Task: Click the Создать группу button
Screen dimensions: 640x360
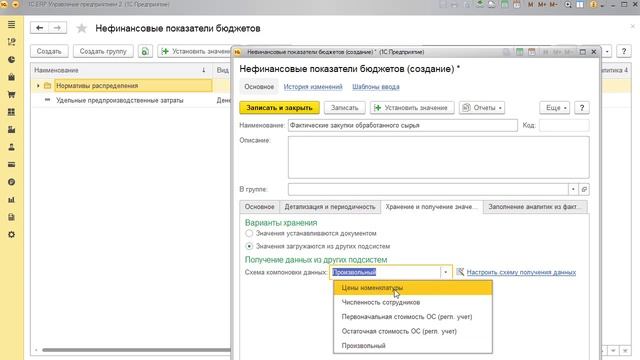Action: 103,51
